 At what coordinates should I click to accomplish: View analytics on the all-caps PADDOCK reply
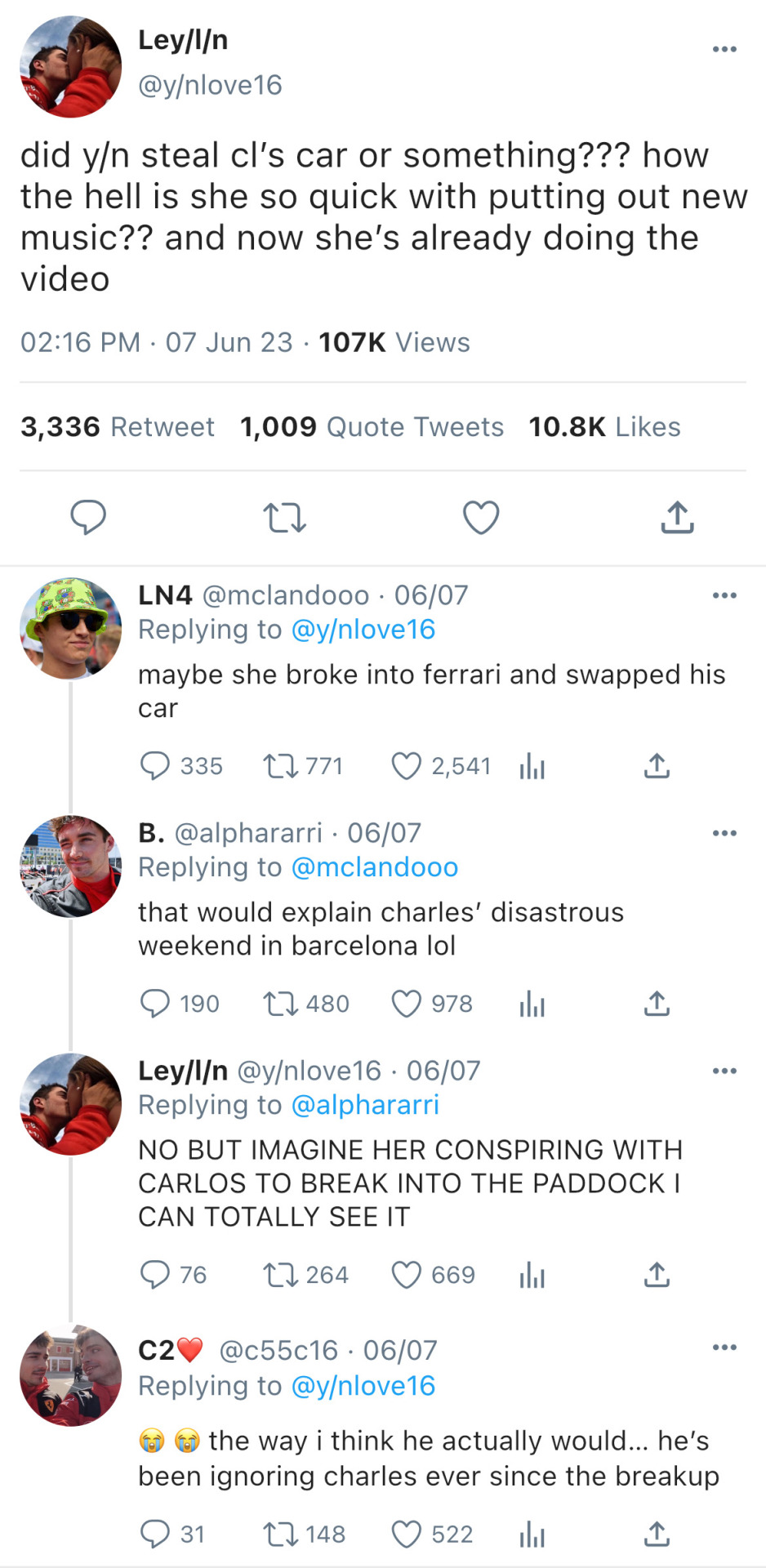click(x=532, y=1275)
